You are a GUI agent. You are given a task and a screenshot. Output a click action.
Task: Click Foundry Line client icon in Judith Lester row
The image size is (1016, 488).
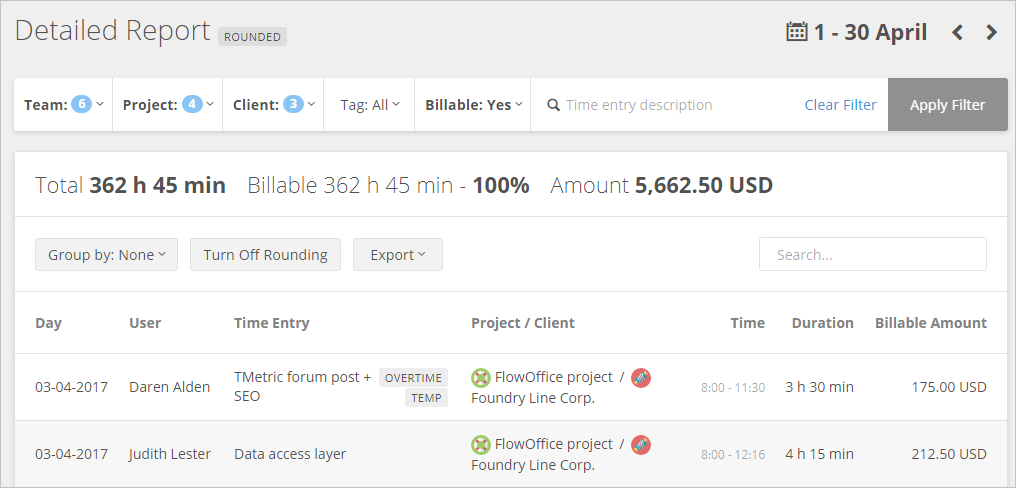pos(641,444)
